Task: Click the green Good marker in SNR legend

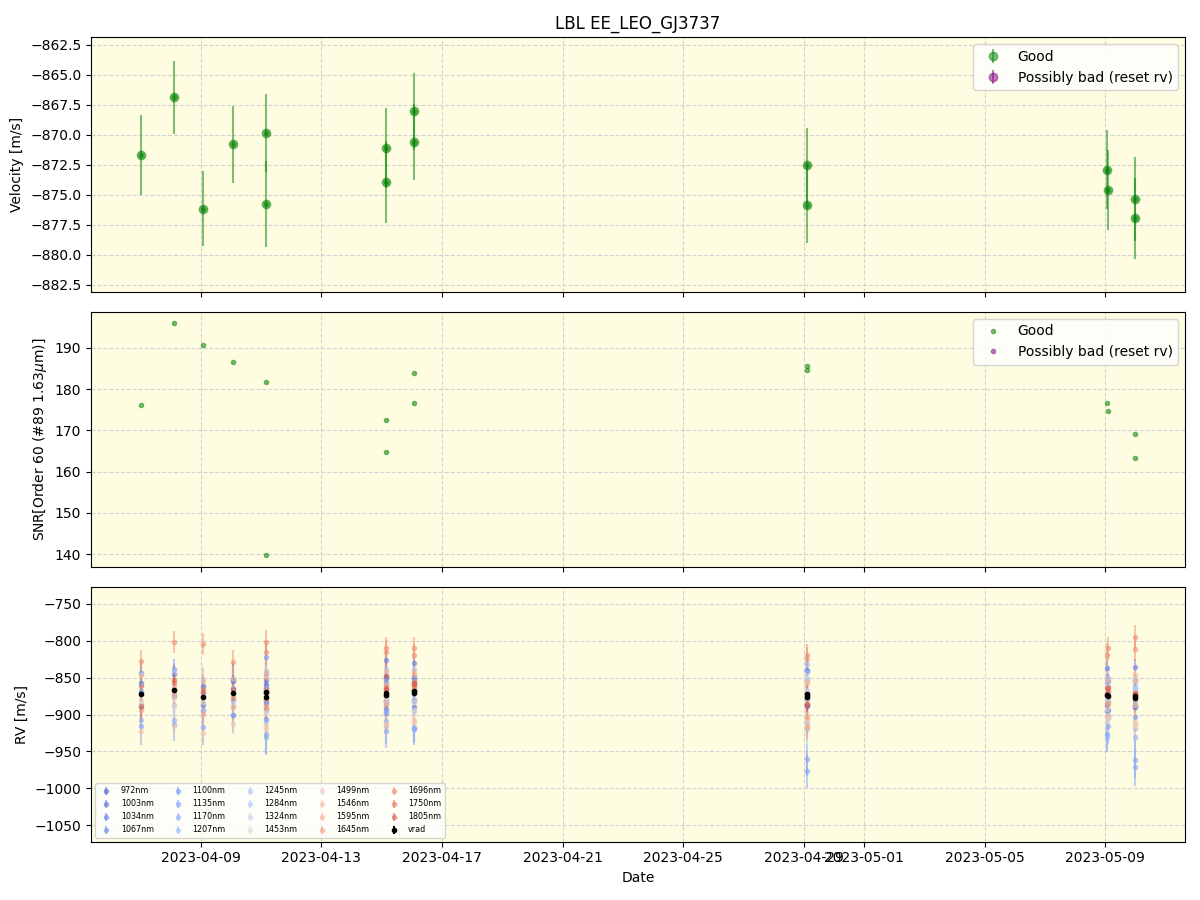Action: coord(993,331)
